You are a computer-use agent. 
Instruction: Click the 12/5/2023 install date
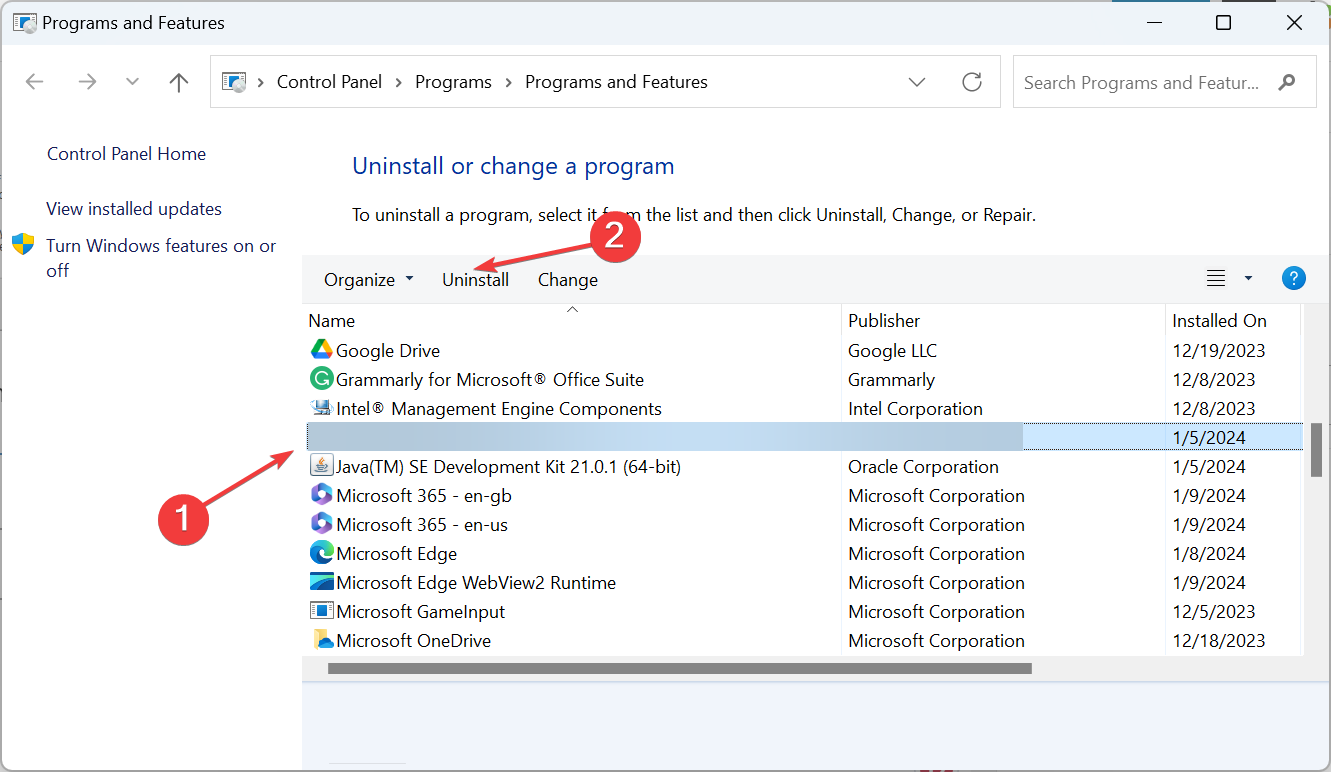click(1213, 612)
